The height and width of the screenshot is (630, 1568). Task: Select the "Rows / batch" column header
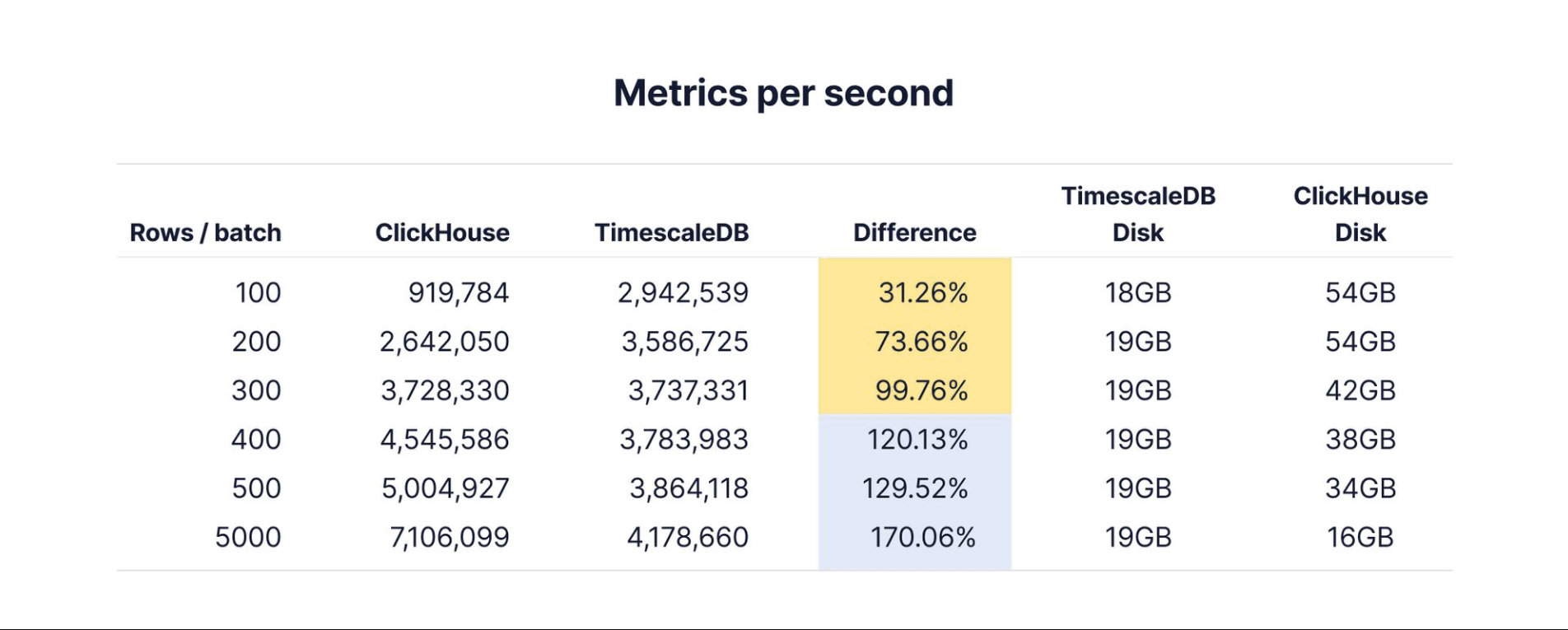205,233
